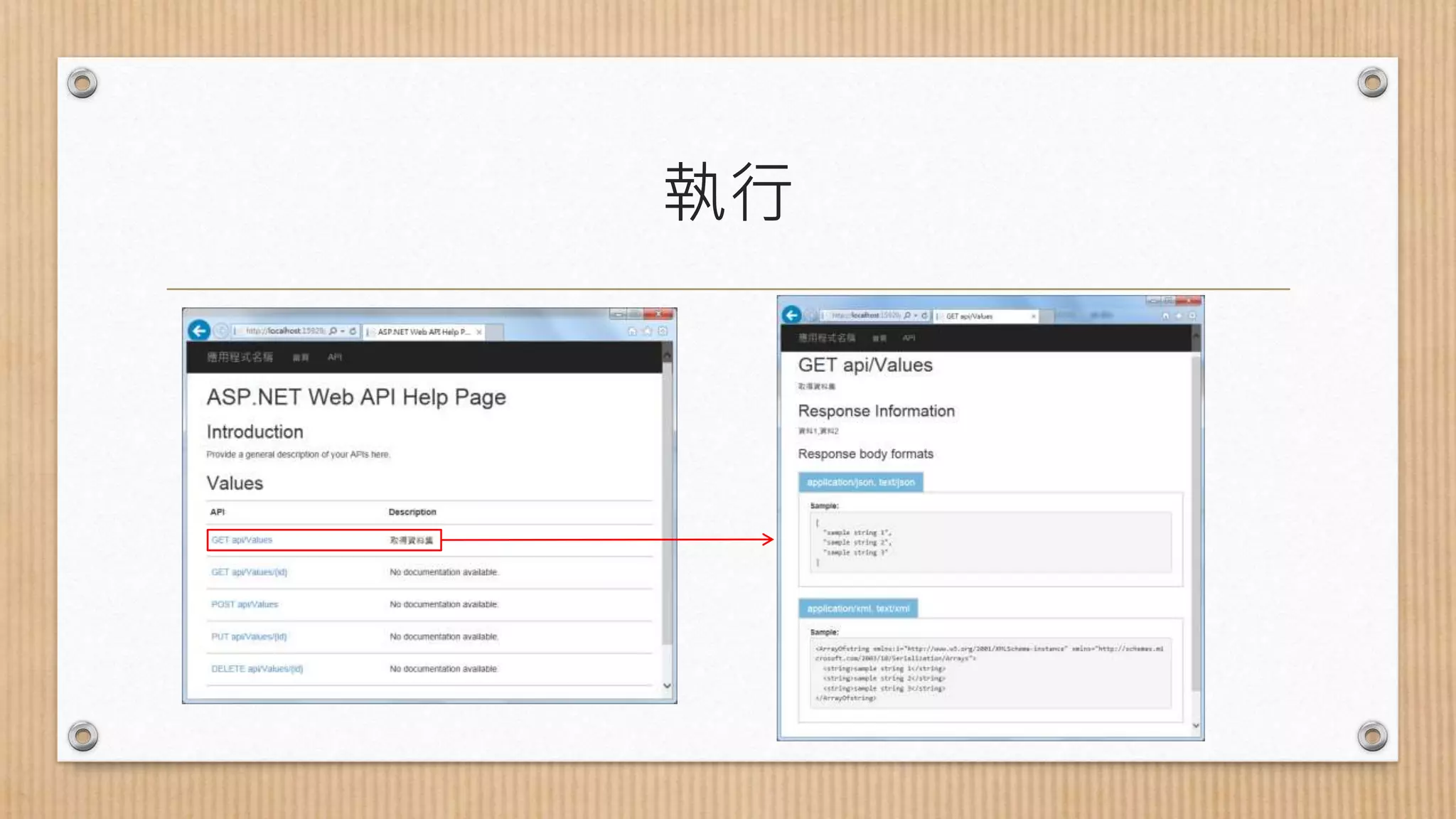Click back arrow in right browser window
This screenshot has height=819, width=1456.
click(x=791, y=315)
